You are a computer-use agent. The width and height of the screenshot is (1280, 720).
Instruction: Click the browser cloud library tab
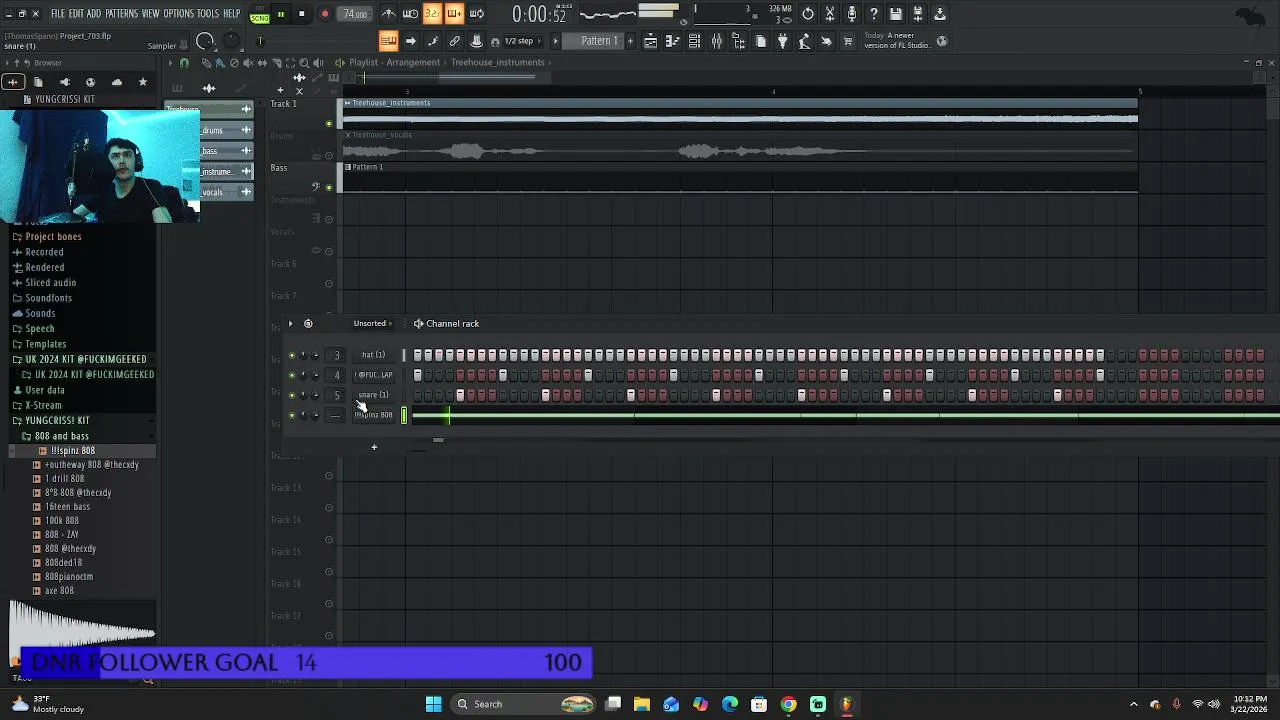tap(117, 82)
